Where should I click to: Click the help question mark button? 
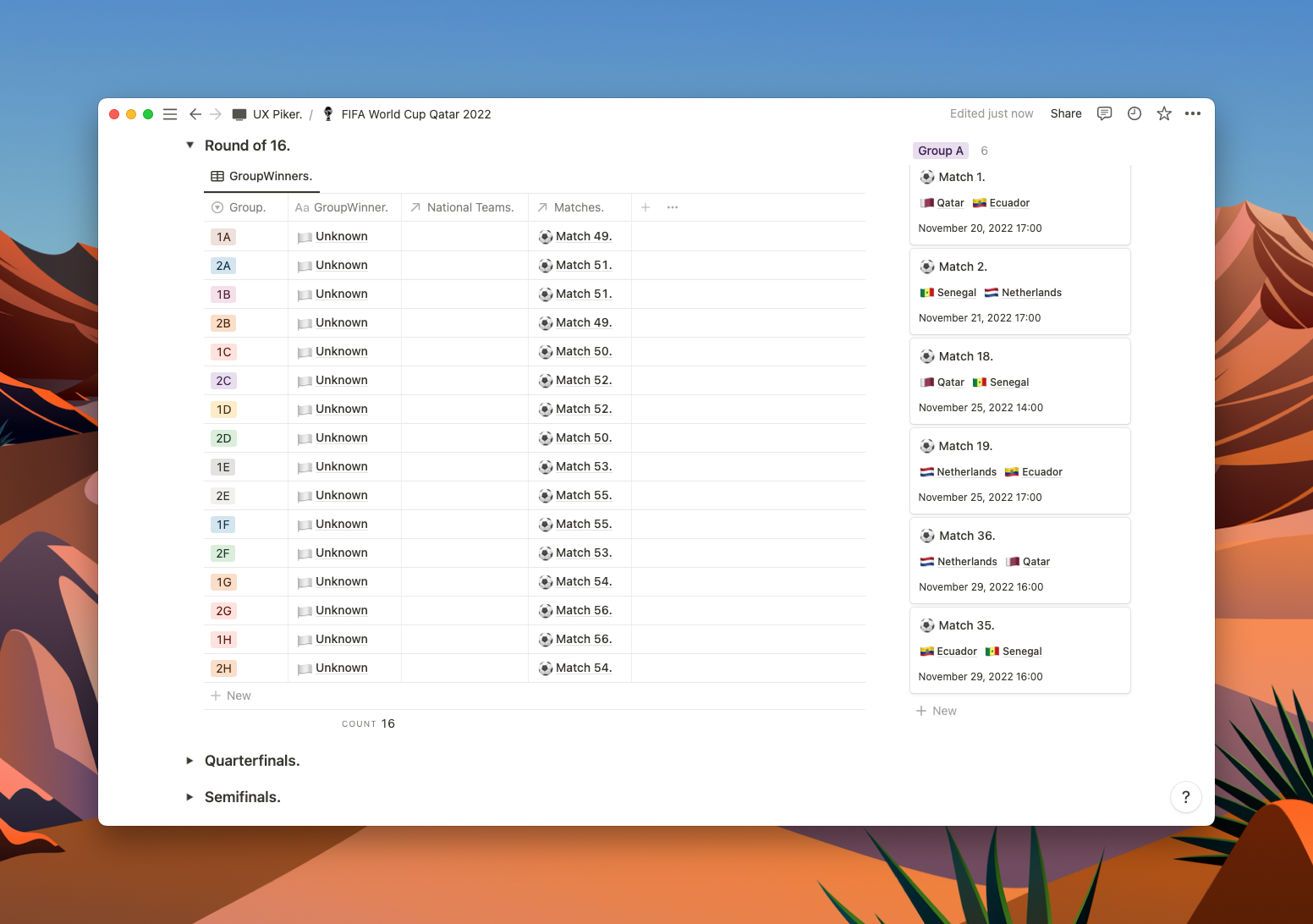click(x=1185, y=797)
